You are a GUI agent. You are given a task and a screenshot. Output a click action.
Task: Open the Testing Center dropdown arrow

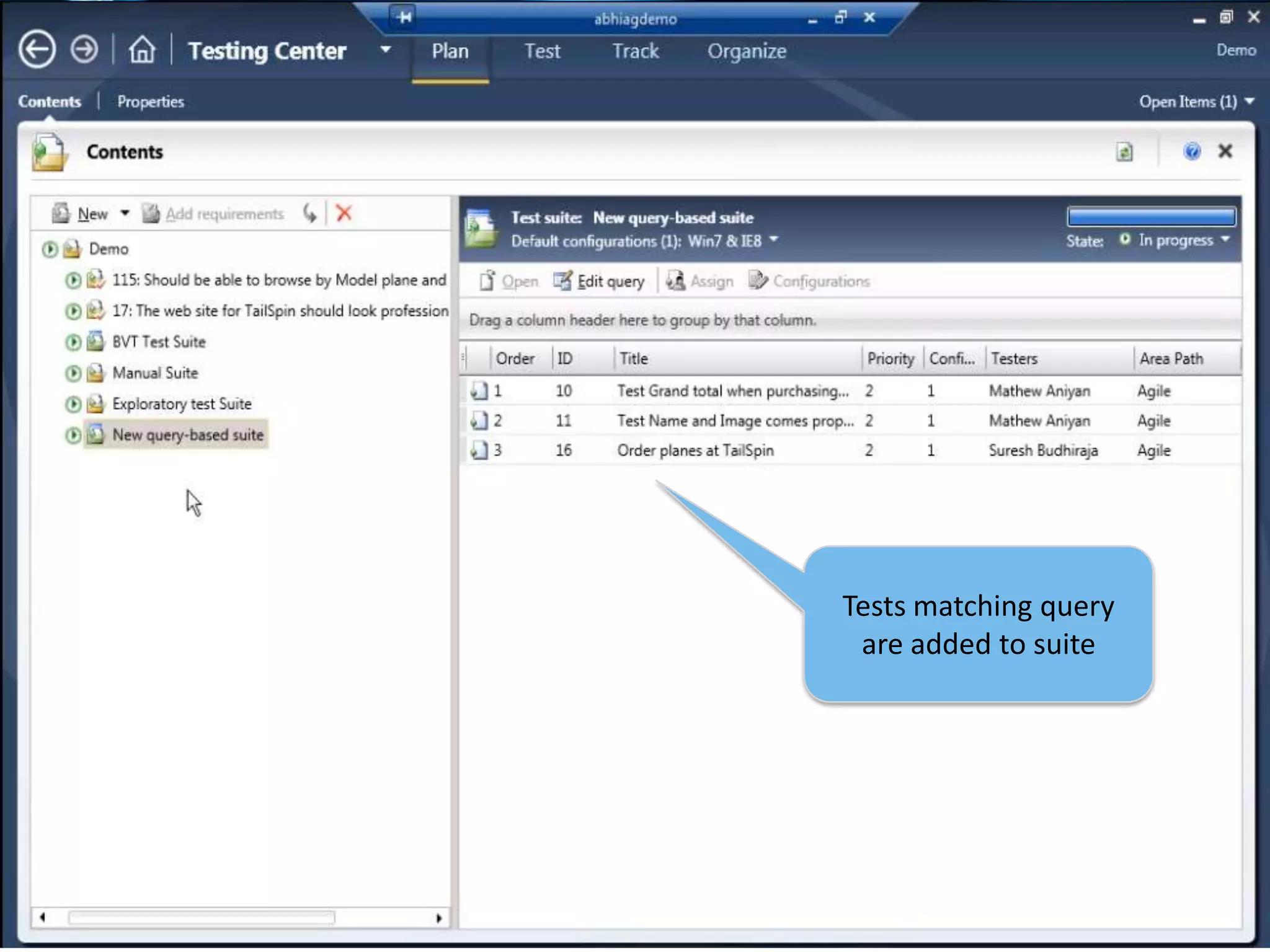(x=386, y=50)
